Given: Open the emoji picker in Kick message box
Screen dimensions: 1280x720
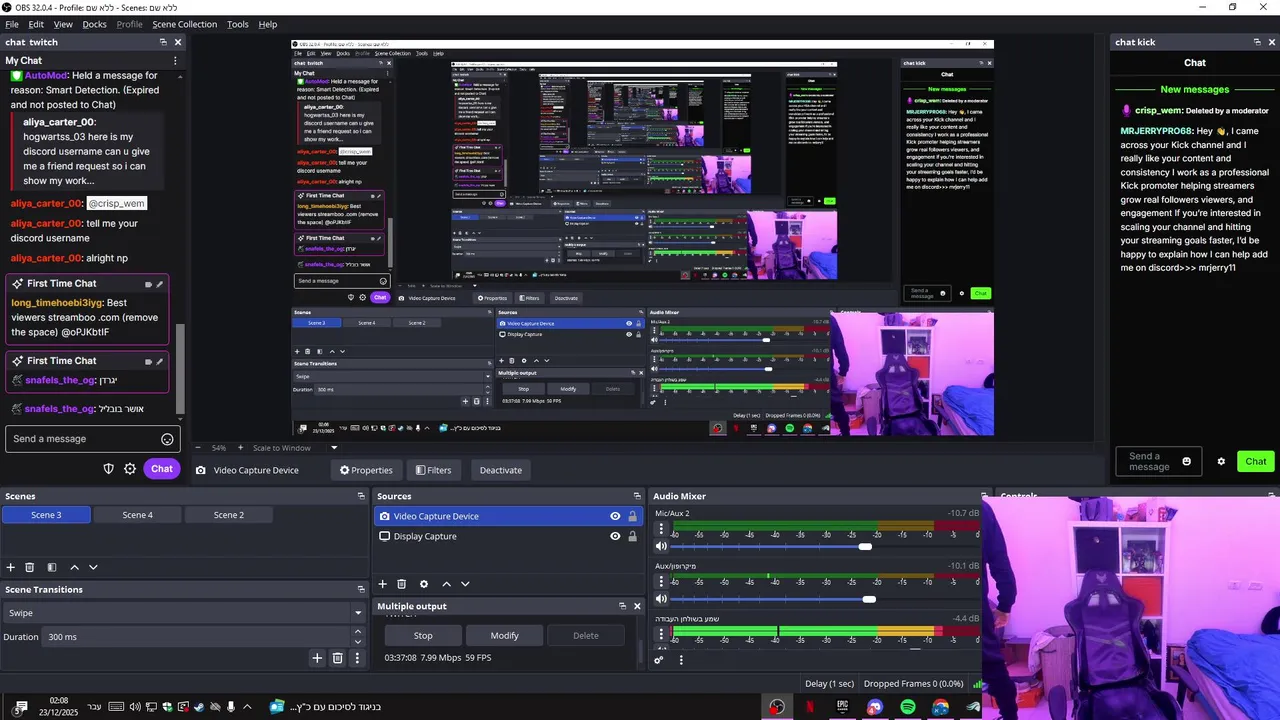Looking at the screenshot, I should pyautogui.click(x=1187, y=462).
